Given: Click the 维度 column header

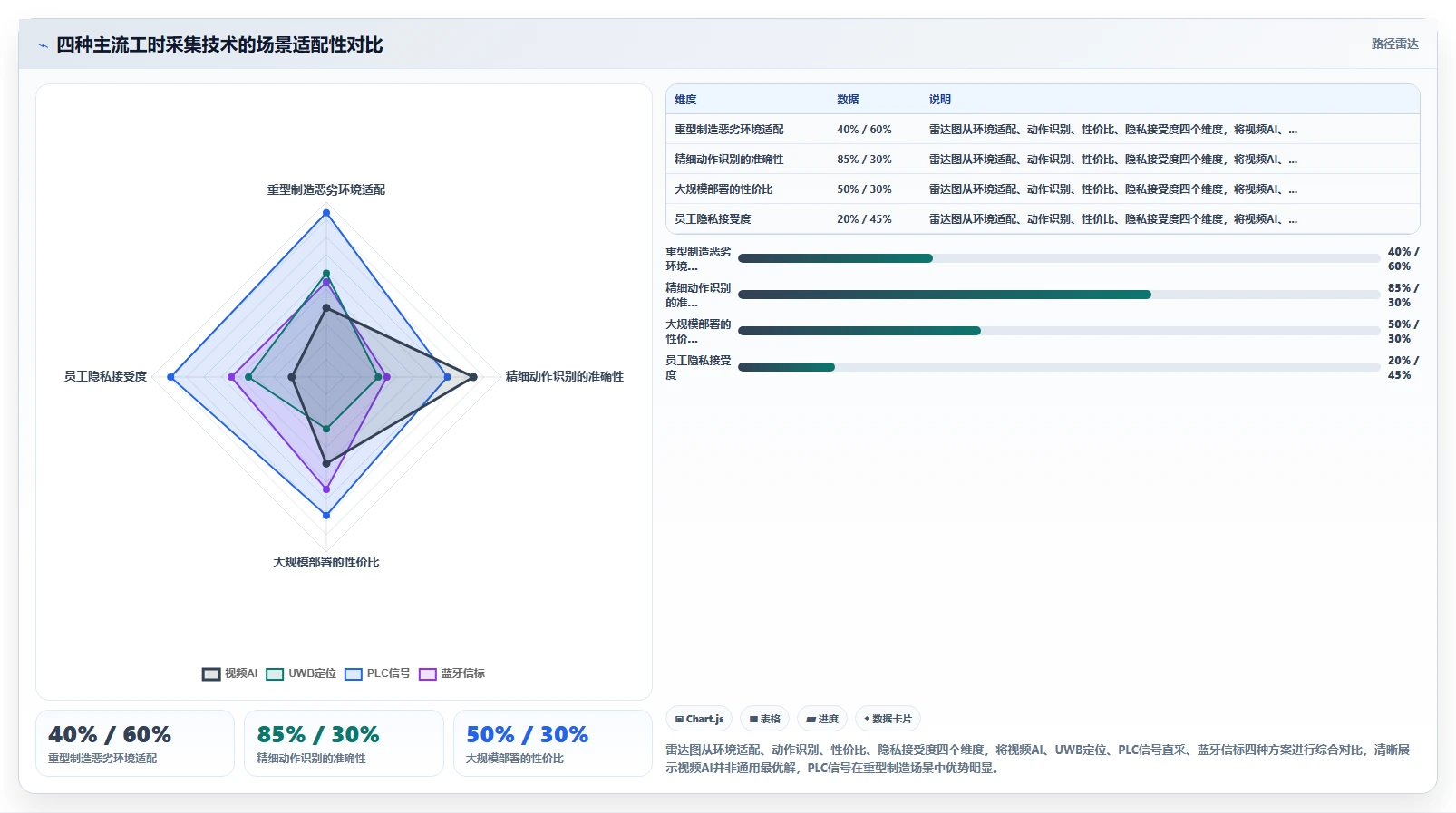Looking at the screenshot, I should 685,100.
